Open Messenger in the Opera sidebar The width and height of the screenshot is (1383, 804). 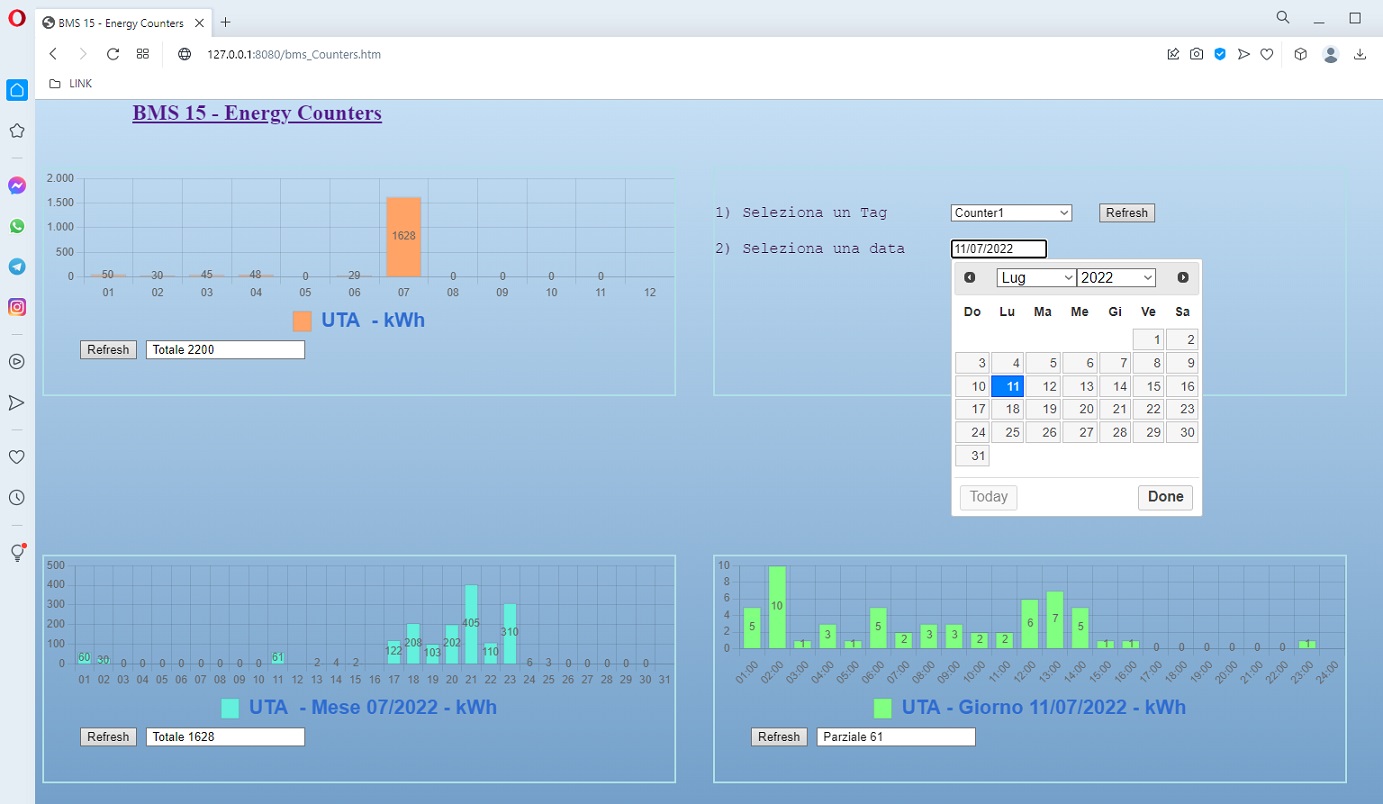tap(17, 186)
